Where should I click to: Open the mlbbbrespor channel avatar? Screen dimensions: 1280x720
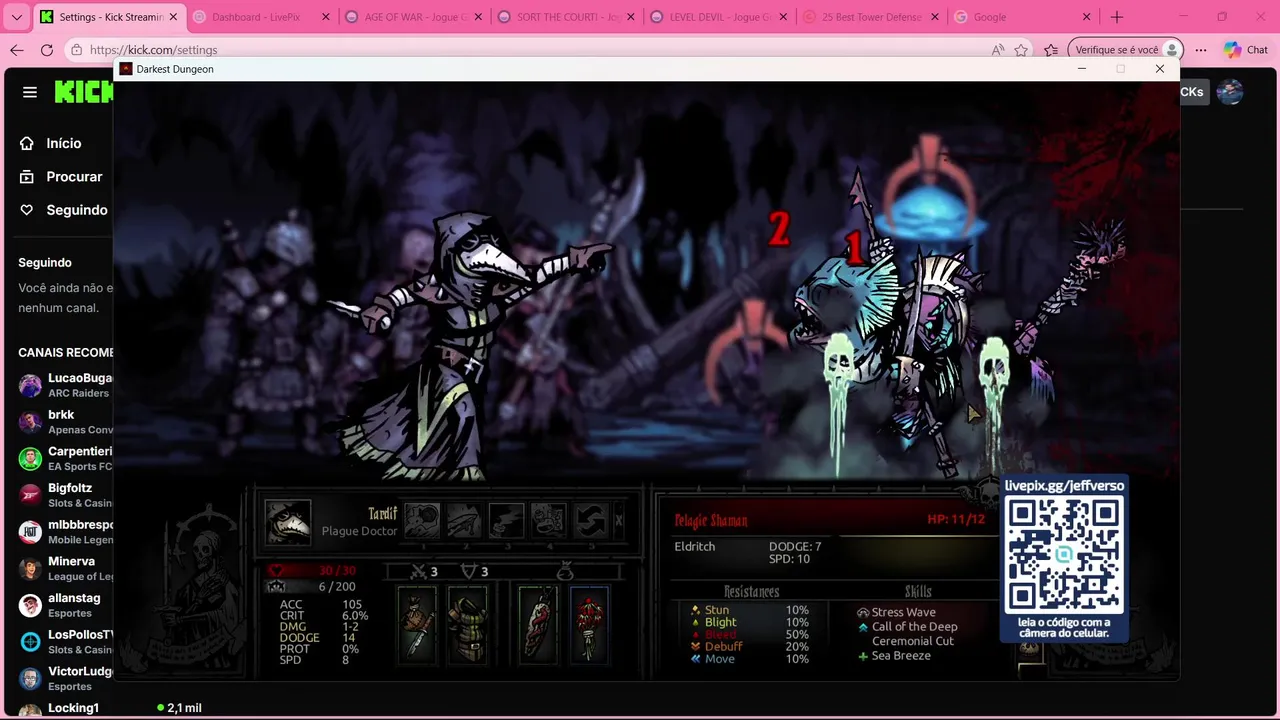(x=30, y=532)
